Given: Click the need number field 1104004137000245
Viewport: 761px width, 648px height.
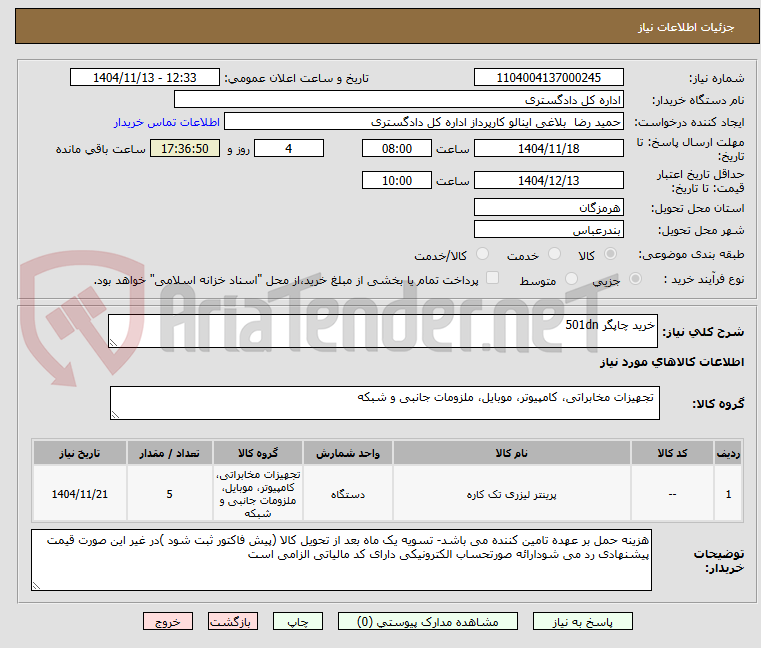Looking at the screenshot, I should pyautogui.click(x=548, y=77).
